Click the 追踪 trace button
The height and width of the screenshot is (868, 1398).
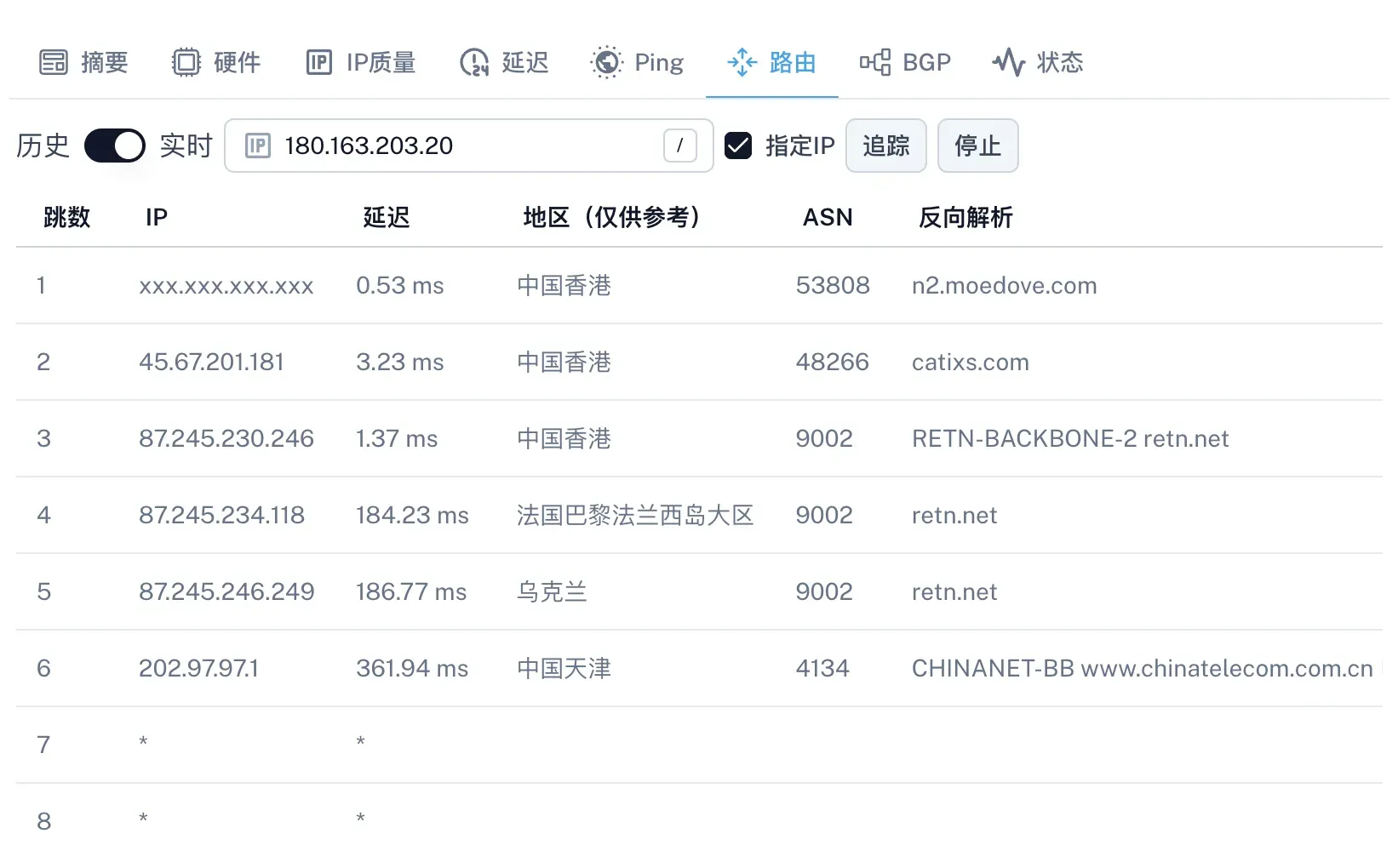pos(886,146)
